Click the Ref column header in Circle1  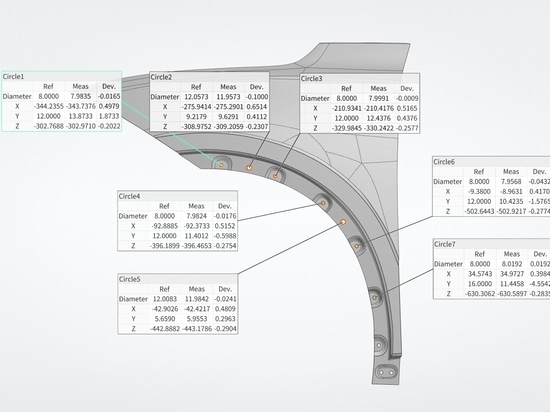point(48,86)
